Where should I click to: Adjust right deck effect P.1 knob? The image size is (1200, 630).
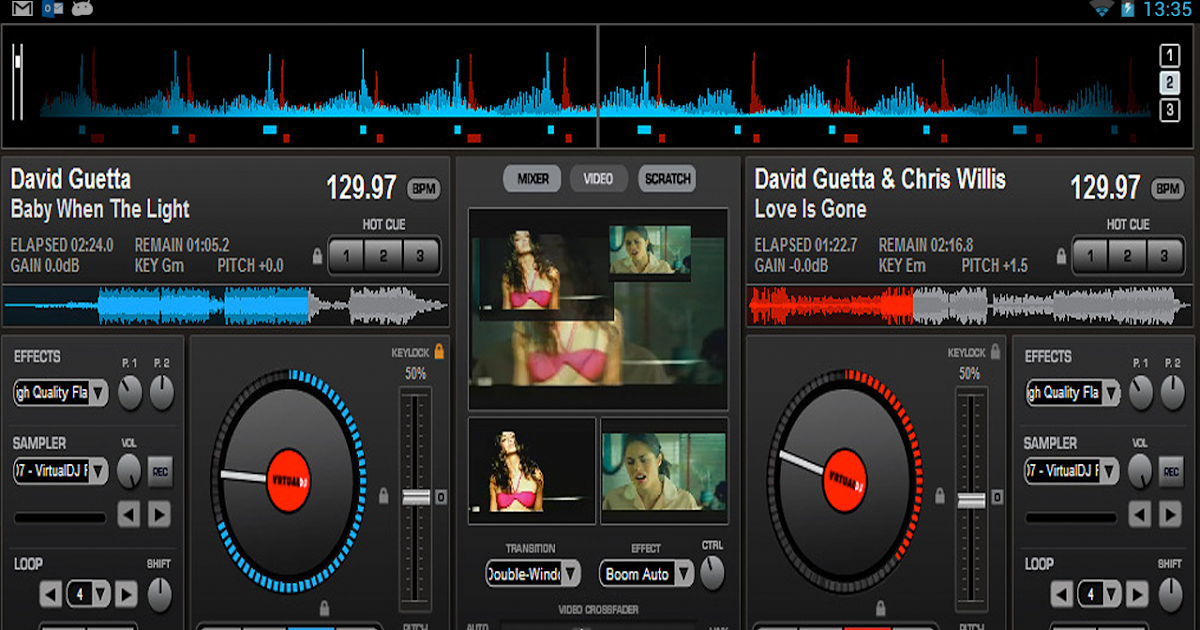pyautogui.click(x=1143, y=392)
